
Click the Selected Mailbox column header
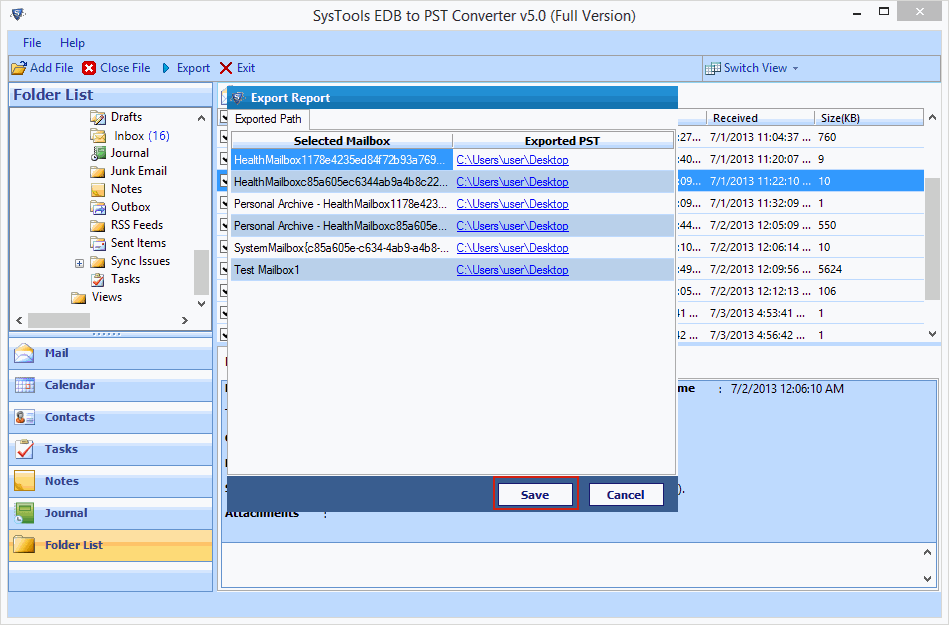[342, 141]
